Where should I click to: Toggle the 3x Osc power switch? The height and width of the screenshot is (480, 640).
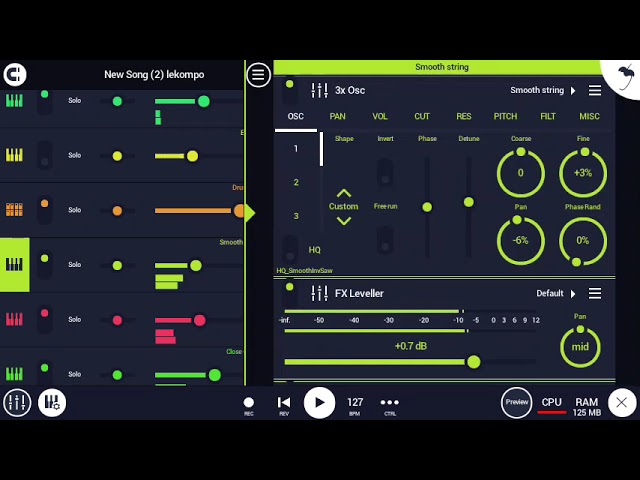pos(289,90)
